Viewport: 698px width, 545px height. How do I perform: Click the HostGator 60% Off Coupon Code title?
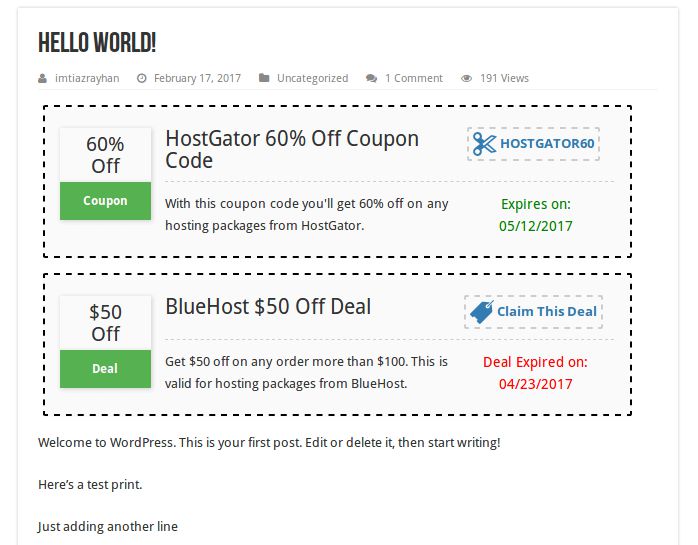[x=291, y=149]
